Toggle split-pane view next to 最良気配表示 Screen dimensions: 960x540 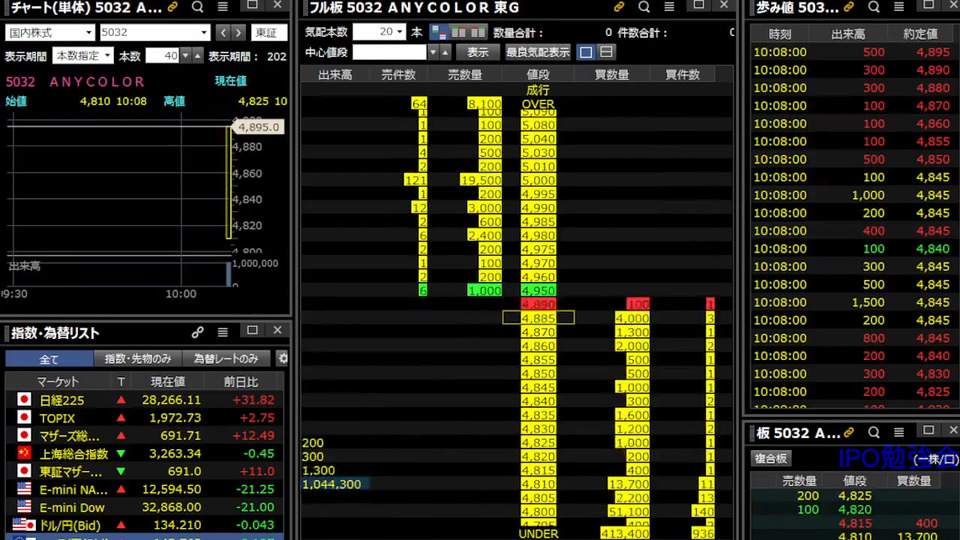[x=606, y=52]
